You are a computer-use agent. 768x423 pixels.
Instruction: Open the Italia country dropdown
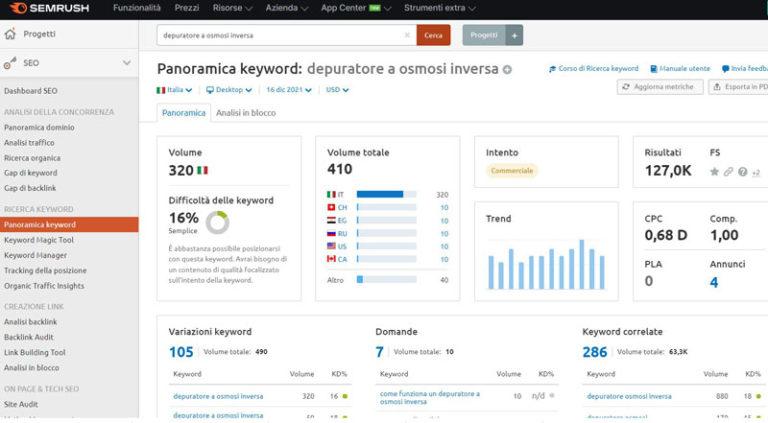point(174,90)
